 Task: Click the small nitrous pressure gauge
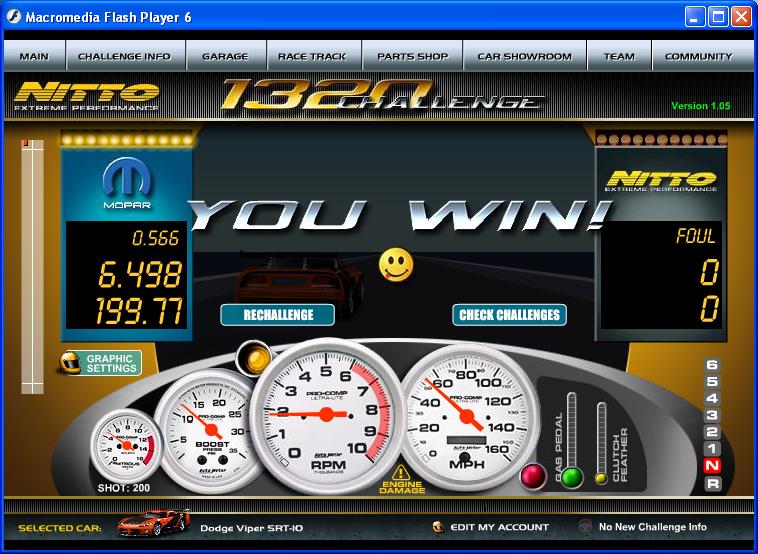[x=127, y=445]
